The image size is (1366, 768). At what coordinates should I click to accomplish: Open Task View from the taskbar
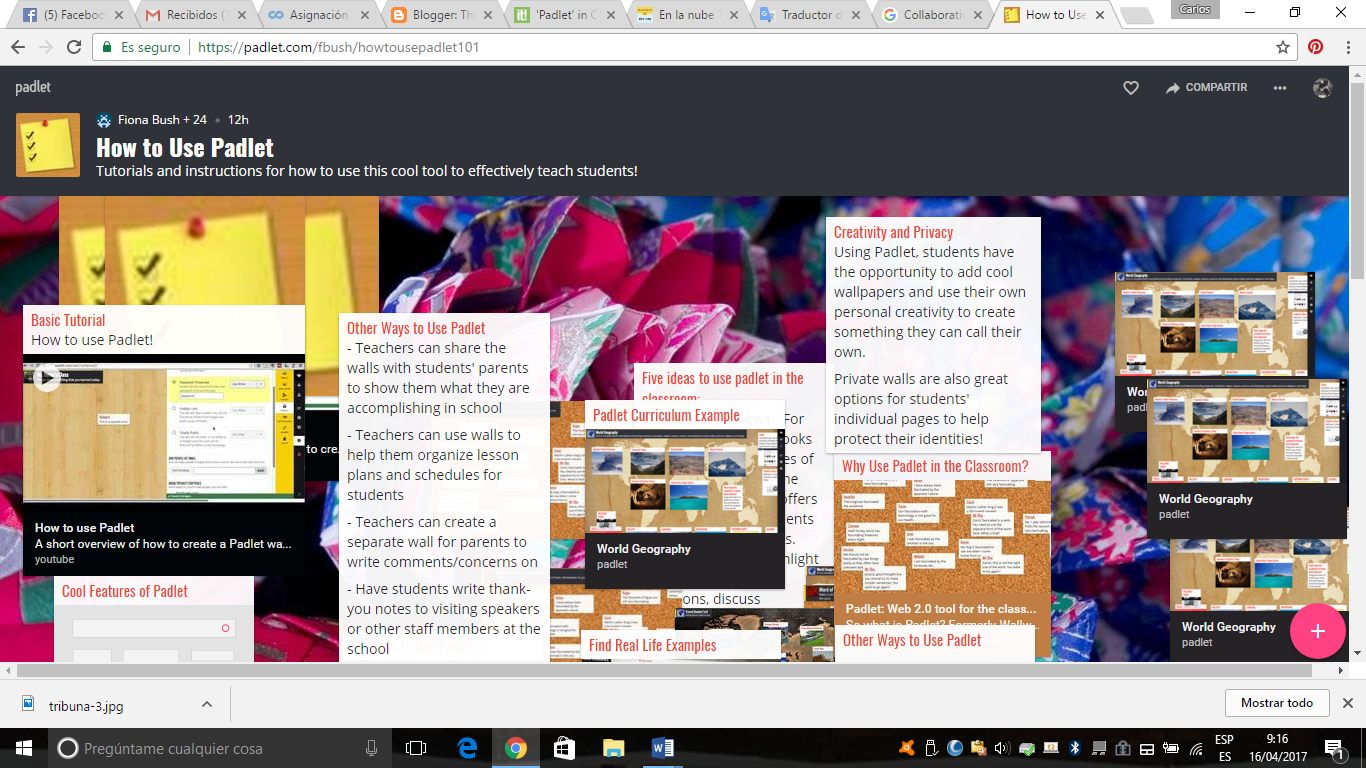click(416, 748)
